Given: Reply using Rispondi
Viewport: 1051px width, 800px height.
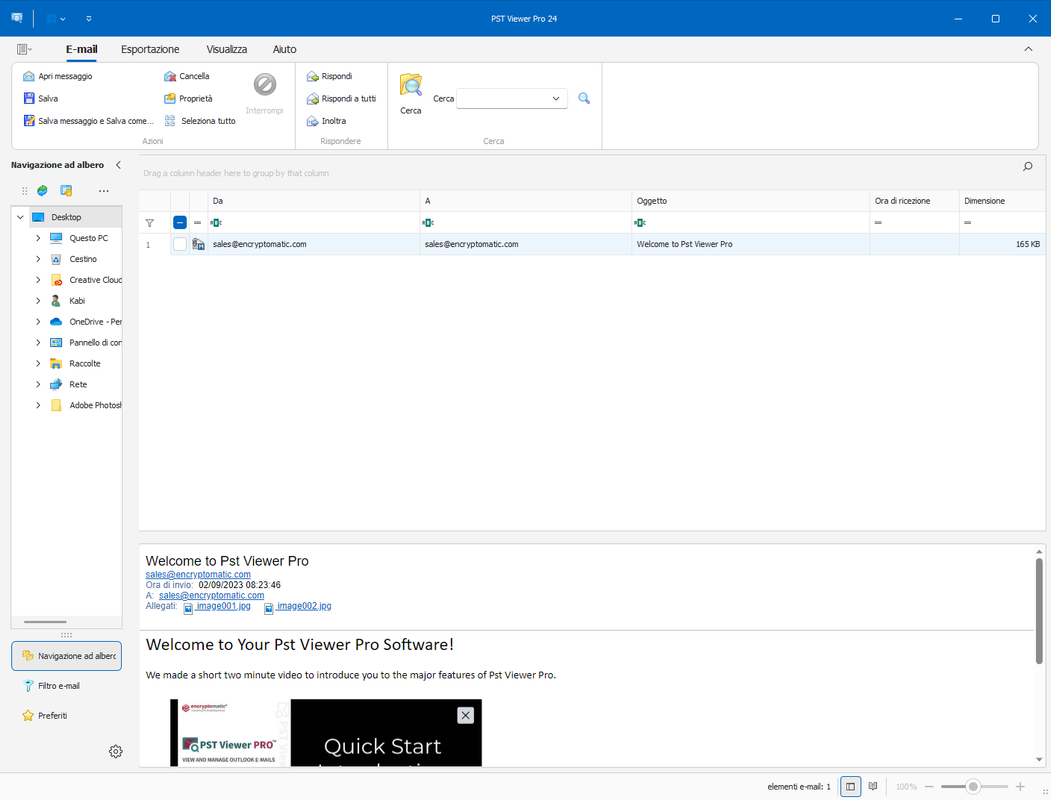Looking at the screenshot, I should point(329,76).
